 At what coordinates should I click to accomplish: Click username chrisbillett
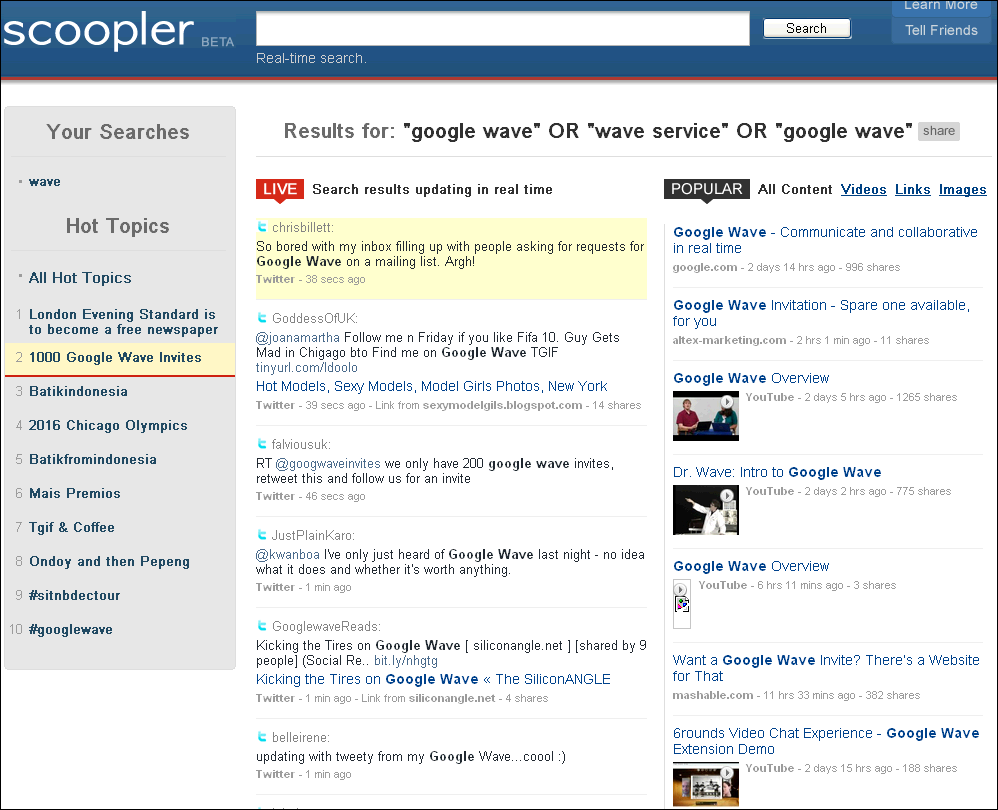pos(302,228)
